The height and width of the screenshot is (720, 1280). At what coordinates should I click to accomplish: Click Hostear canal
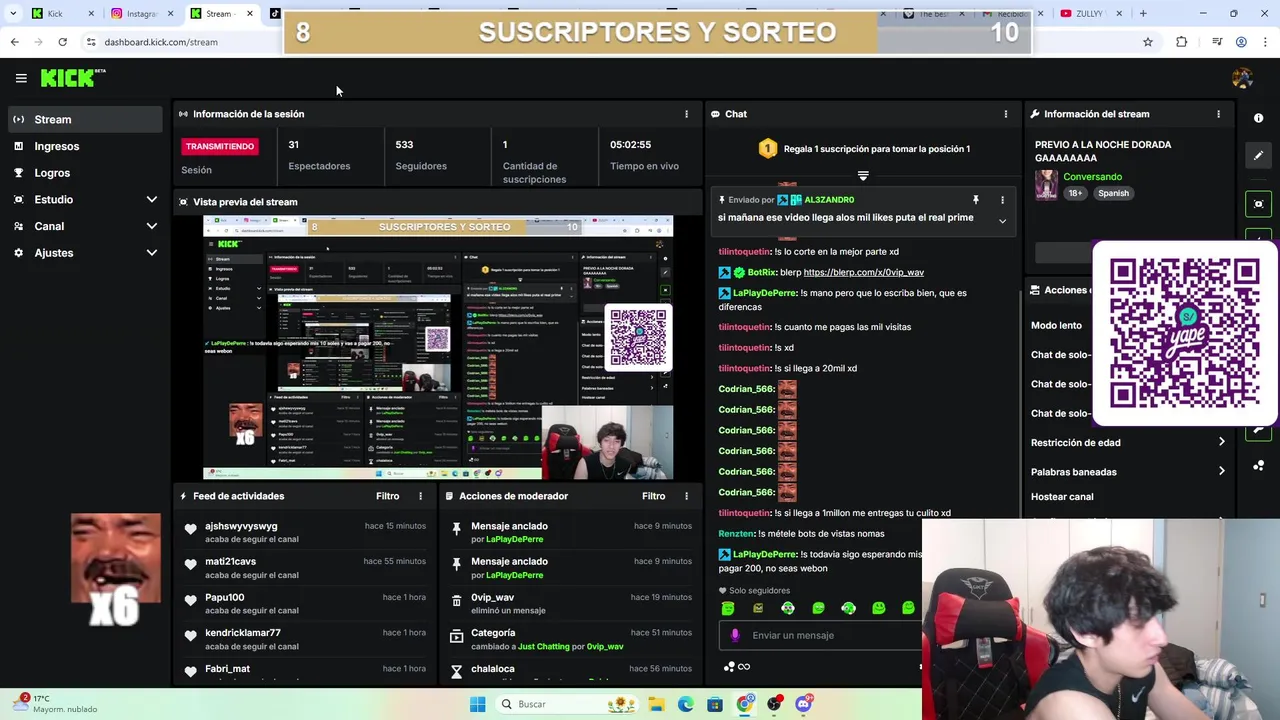click(x=1062, y=497)
